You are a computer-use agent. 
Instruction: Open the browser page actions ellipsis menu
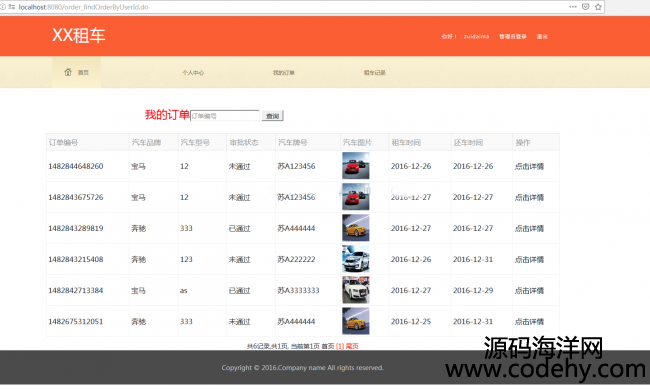[572, 7]
